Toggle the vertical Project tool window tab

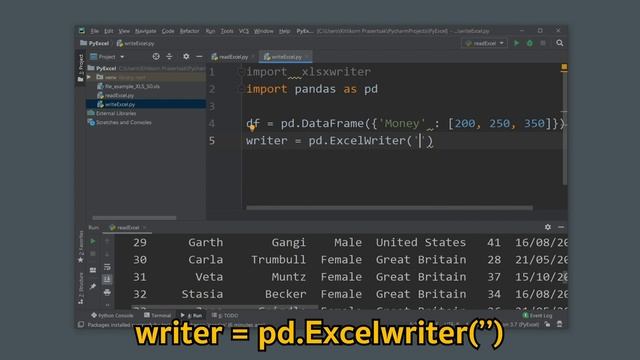pyautogui.click(x=81, y=68)
